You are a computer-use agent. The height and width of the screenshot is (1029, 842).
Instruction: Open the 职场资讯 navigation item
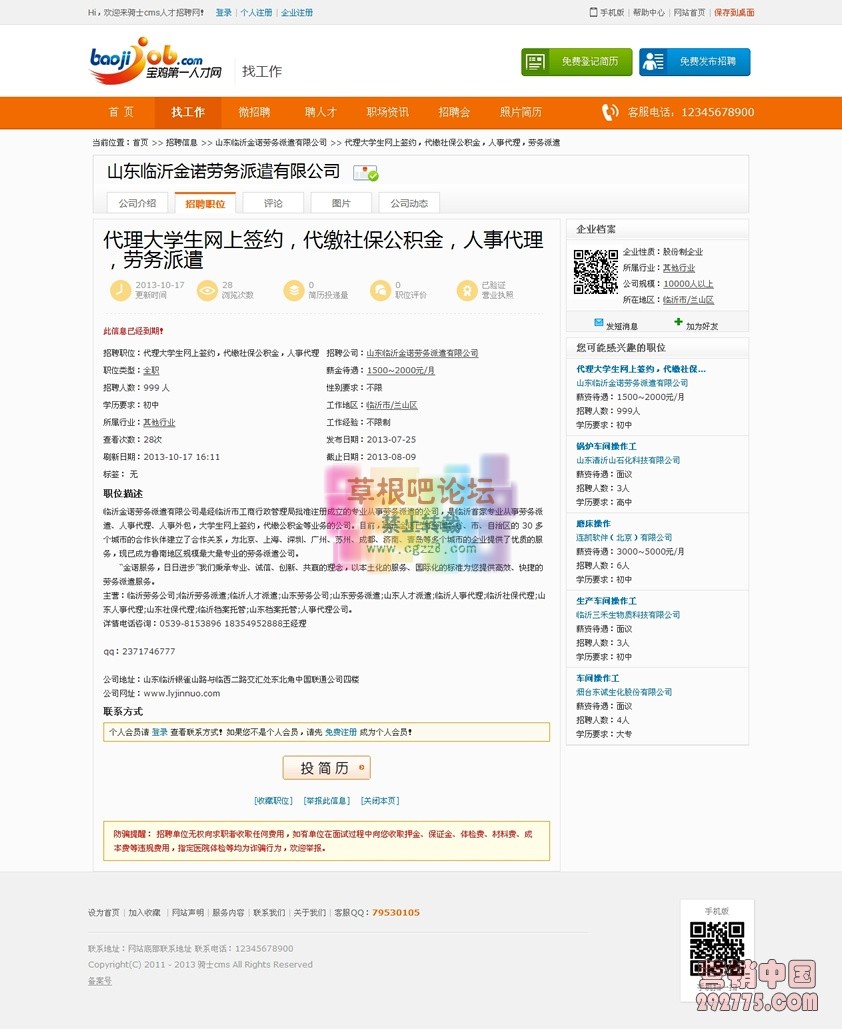click(388, 113)
